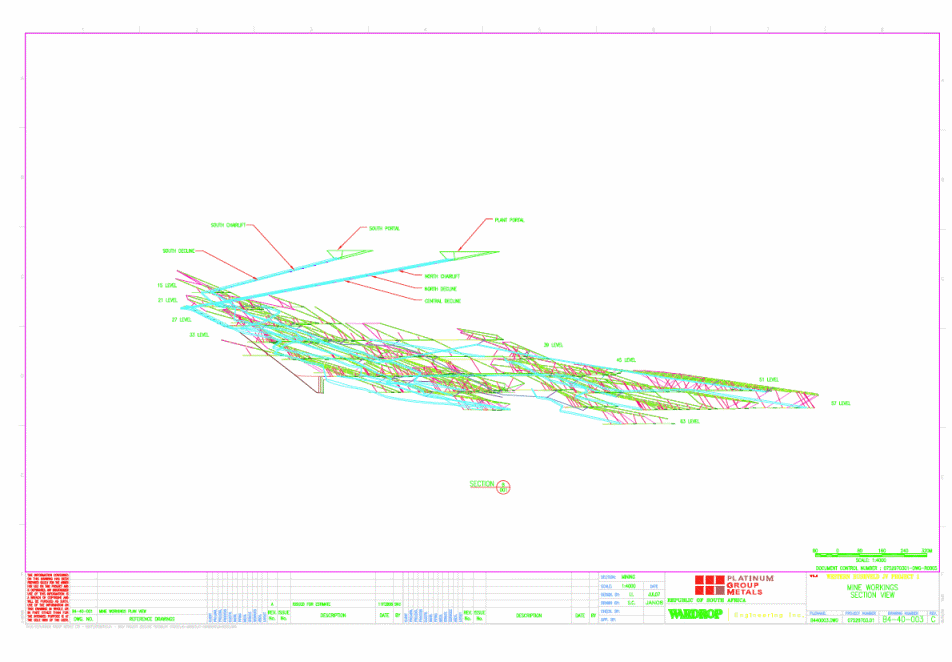Screen dimensions: 952x662
Task: Click the WARDROP logo text
Action: (x=695, y=615)
